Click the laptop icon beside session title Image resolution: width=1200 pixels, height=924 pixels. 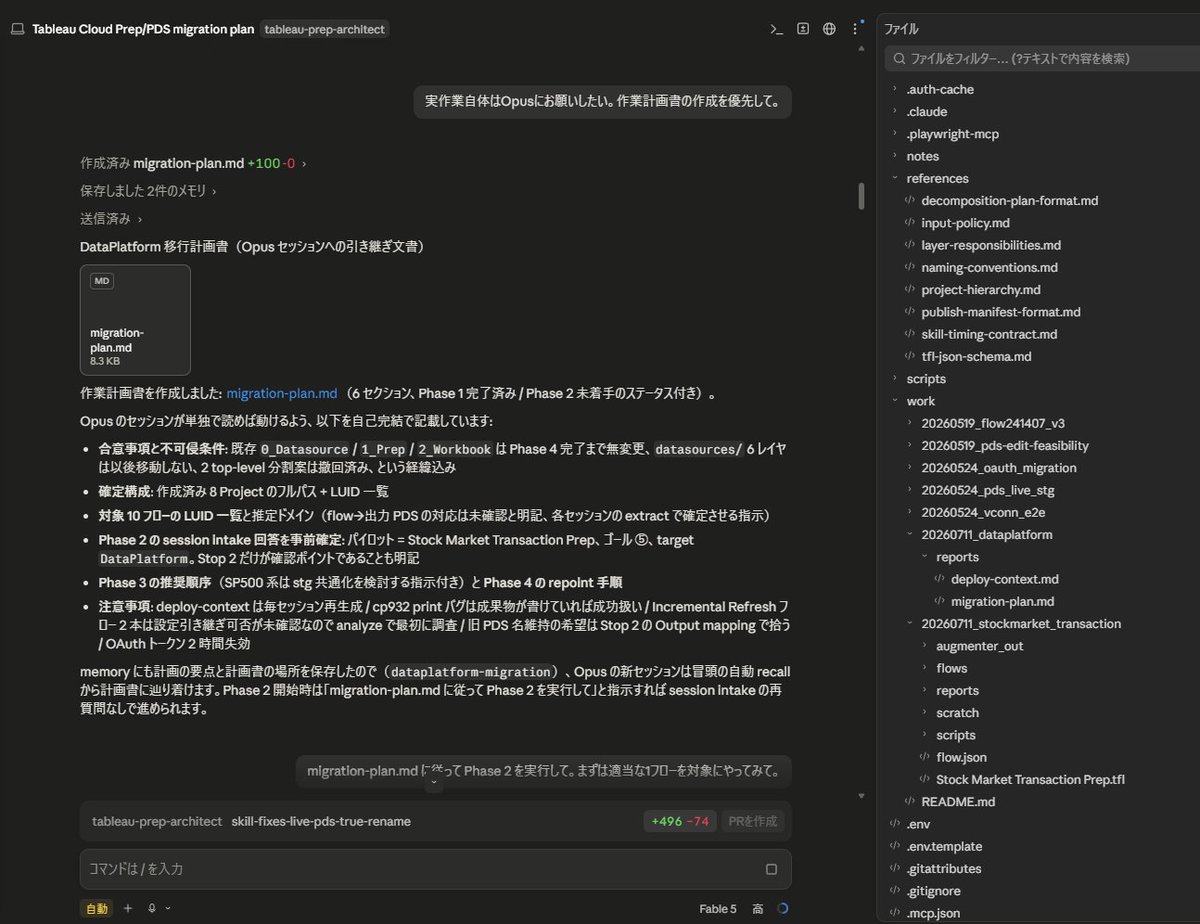tap(18, 29)
